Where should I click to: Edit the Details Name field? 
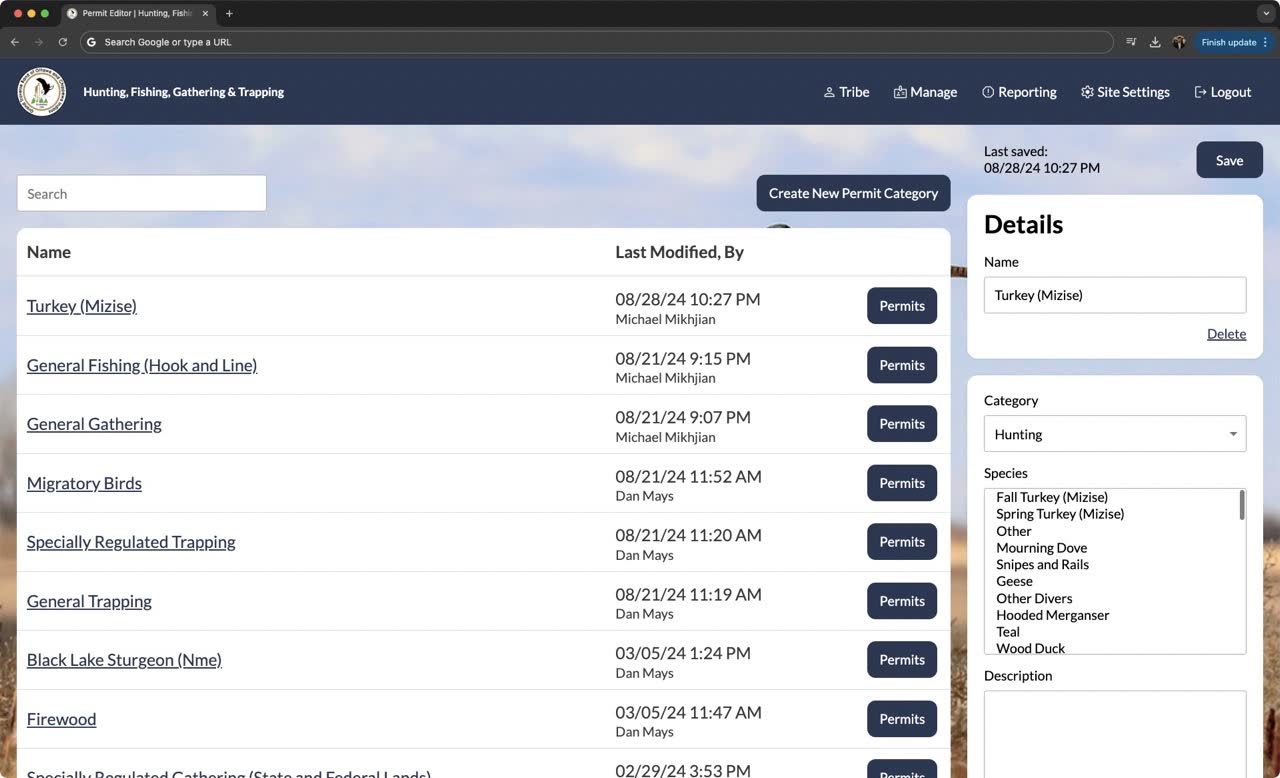tap(1115, 295)
